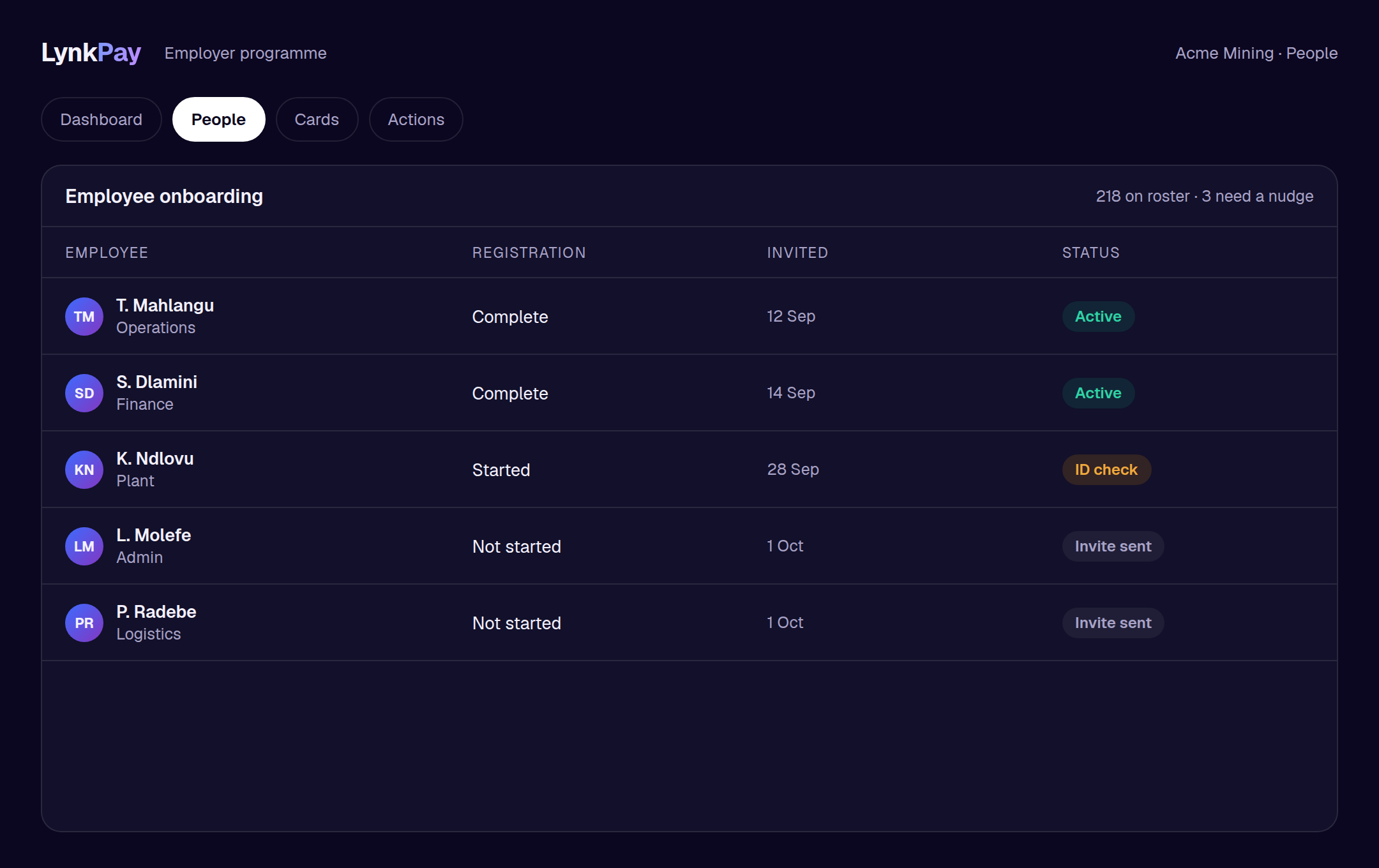Click the KN avatar for K. Ndlovu
The width and height of the screenshot is (1379, 868).
click(x=84, y=470)
